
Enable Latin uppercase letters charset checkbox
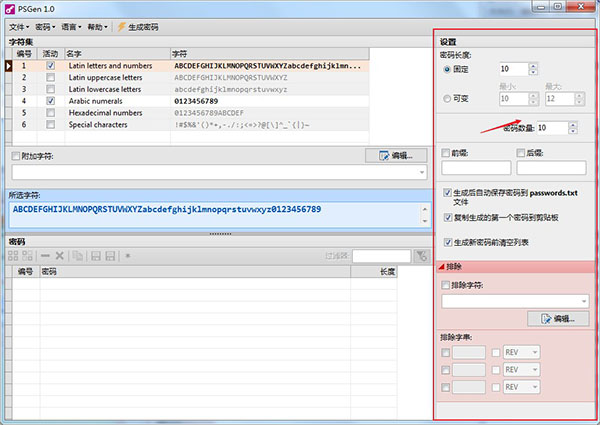point(51,78)
